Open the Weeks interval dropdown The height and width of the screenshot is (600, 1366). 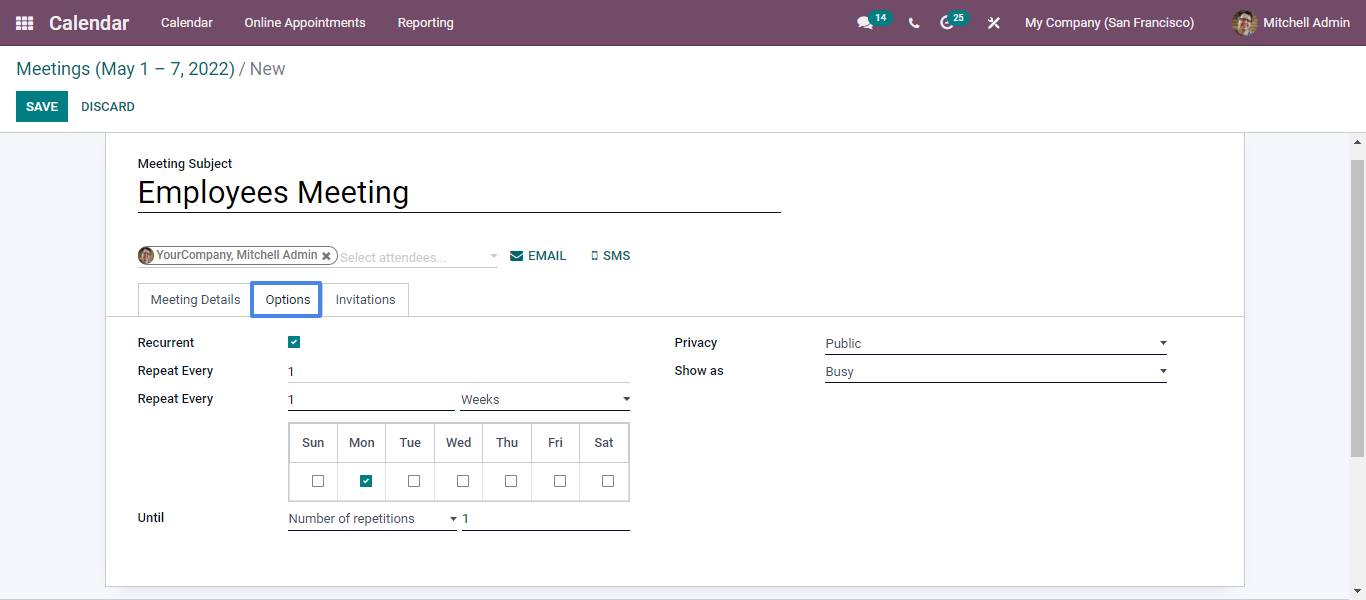point(545,399)
